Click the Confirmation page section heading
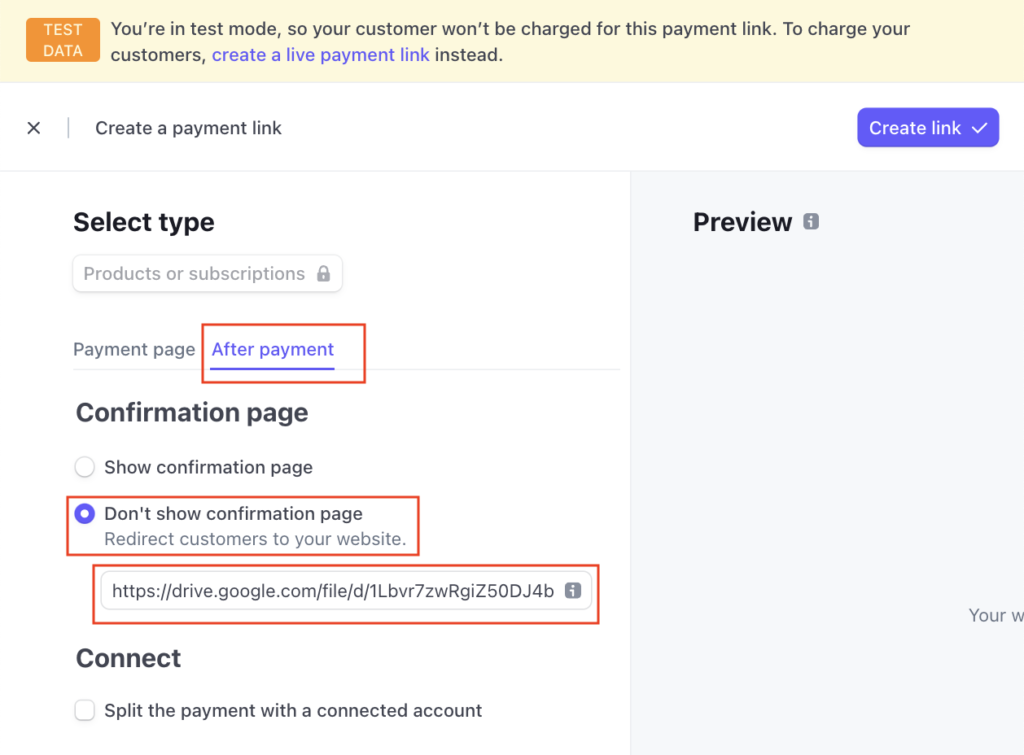The image size is (1024, 755). [x=192, y=413]
